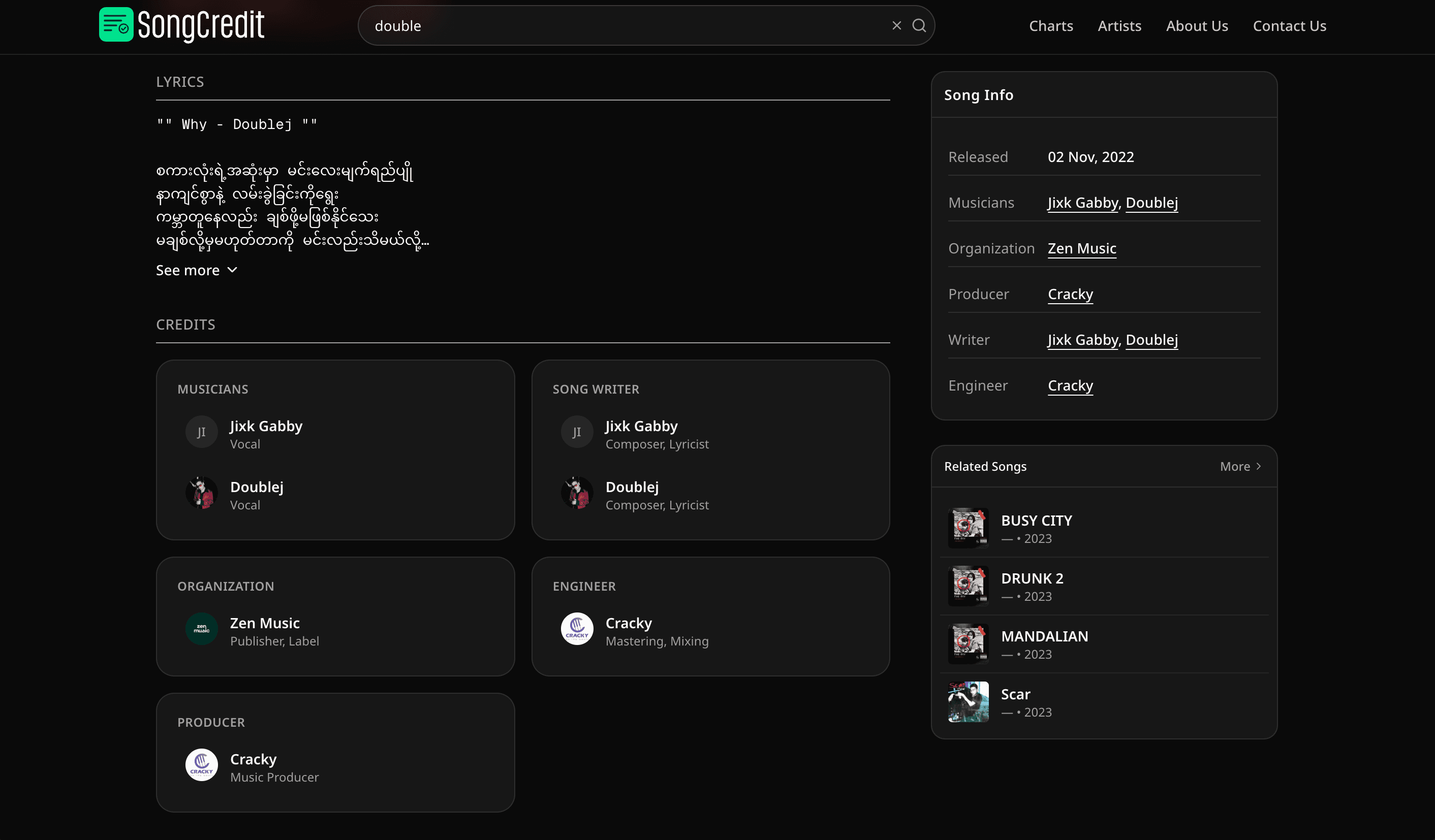Click Doublej avatar in Song Writer card
The height and width of the screenshot is (840, 1435).
point(577,493)
